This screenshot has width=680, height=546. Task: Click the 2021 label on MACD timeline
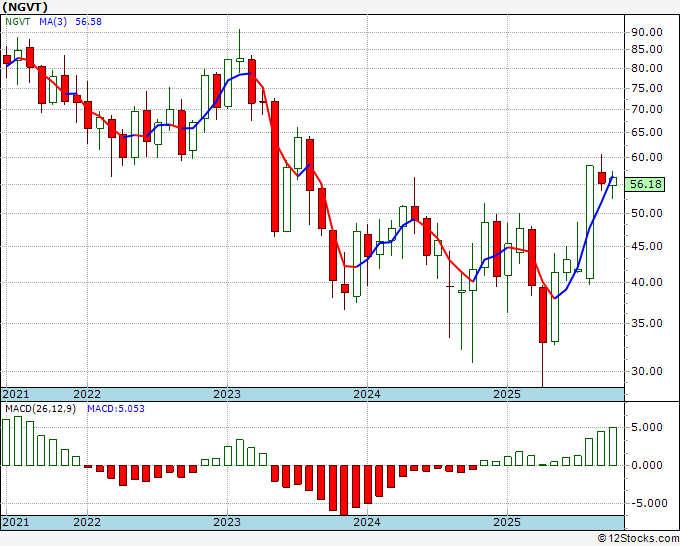coord(16,522)
